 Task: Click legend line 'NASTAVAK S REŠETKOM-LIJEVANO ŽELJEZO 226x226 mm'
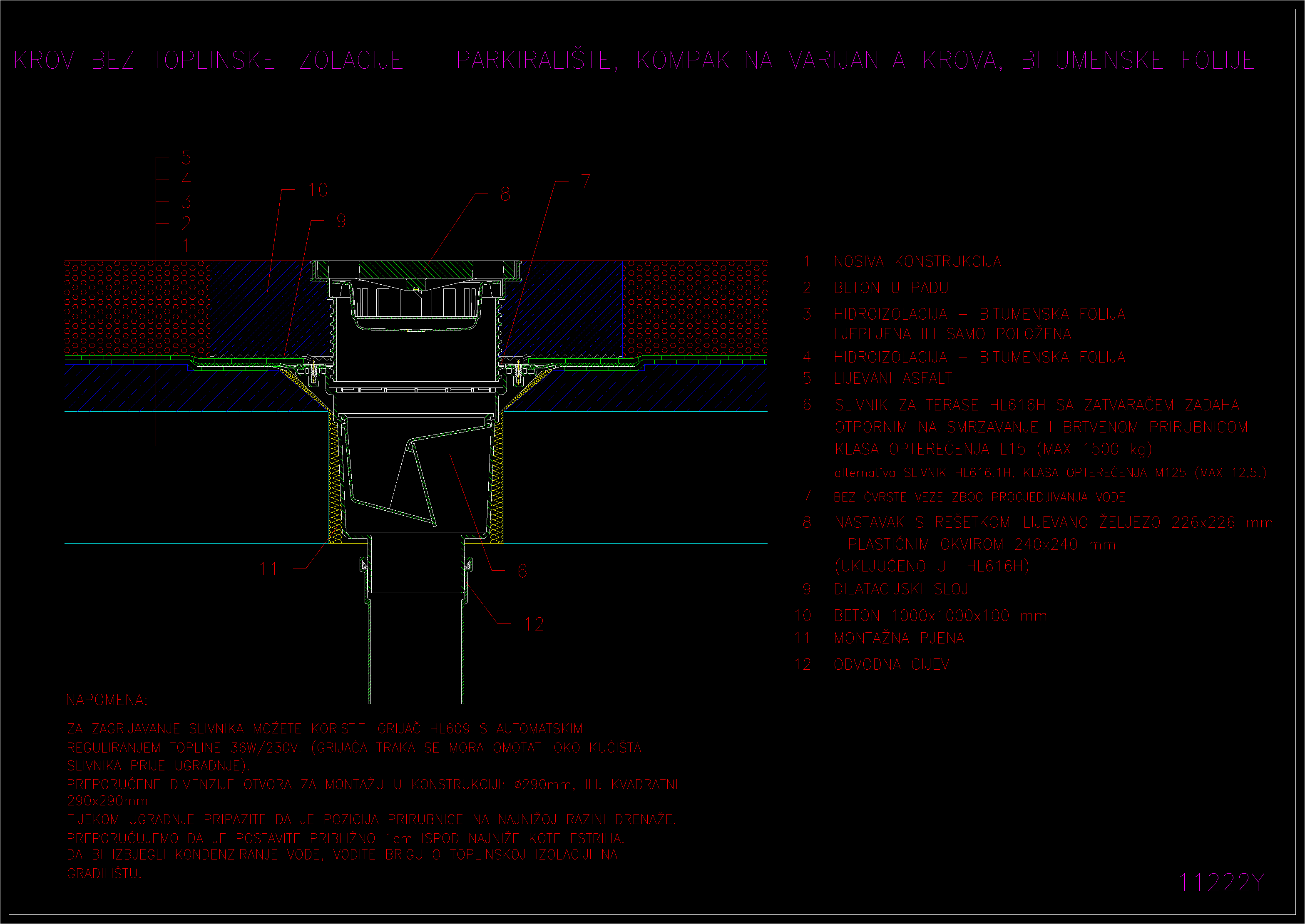click(1053, 522)
